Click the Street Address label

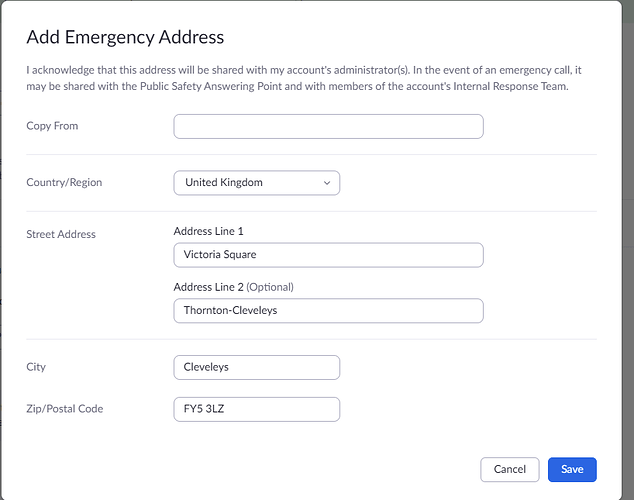pyautogui.click(x=61, y=234)
